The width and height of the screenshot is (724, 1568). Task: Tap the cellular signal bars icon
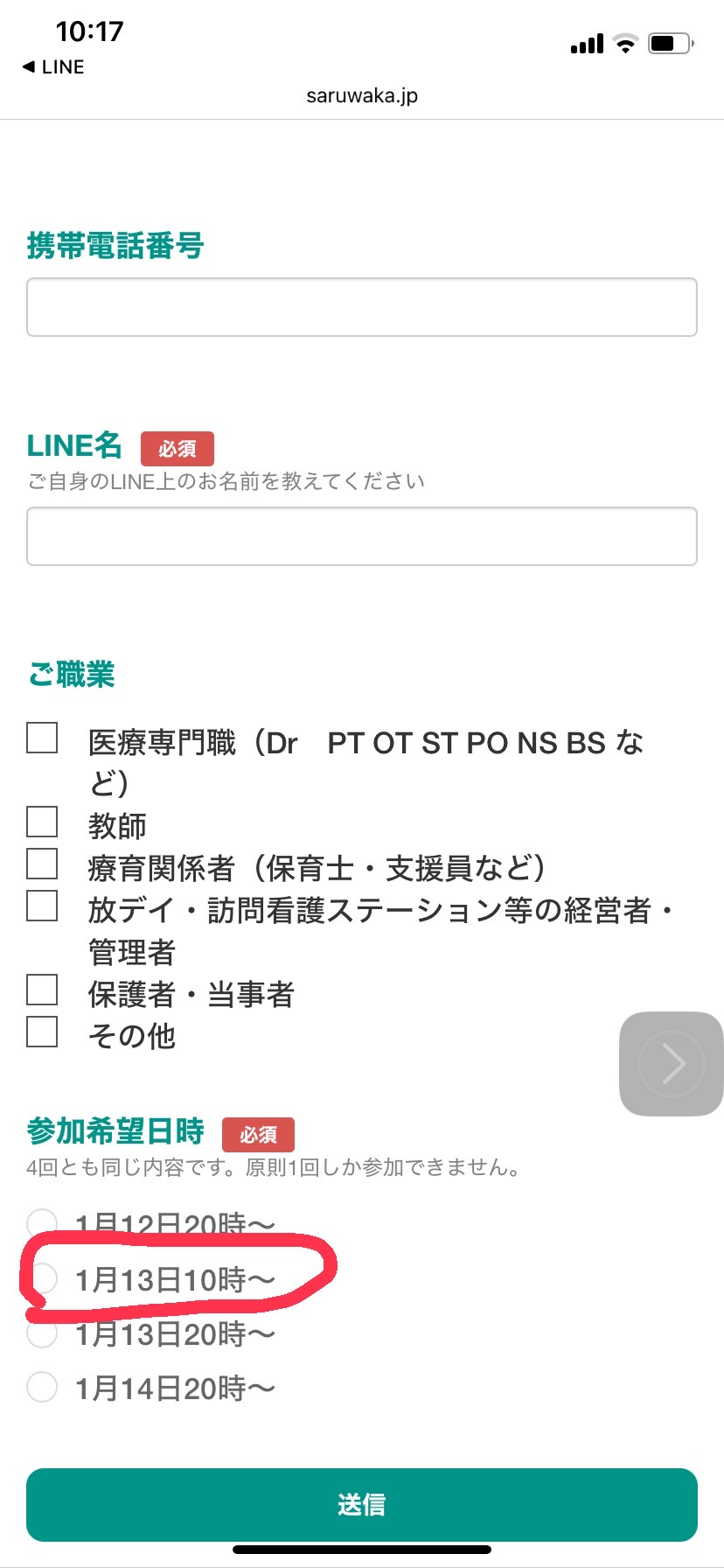click(x=587, y=44)
